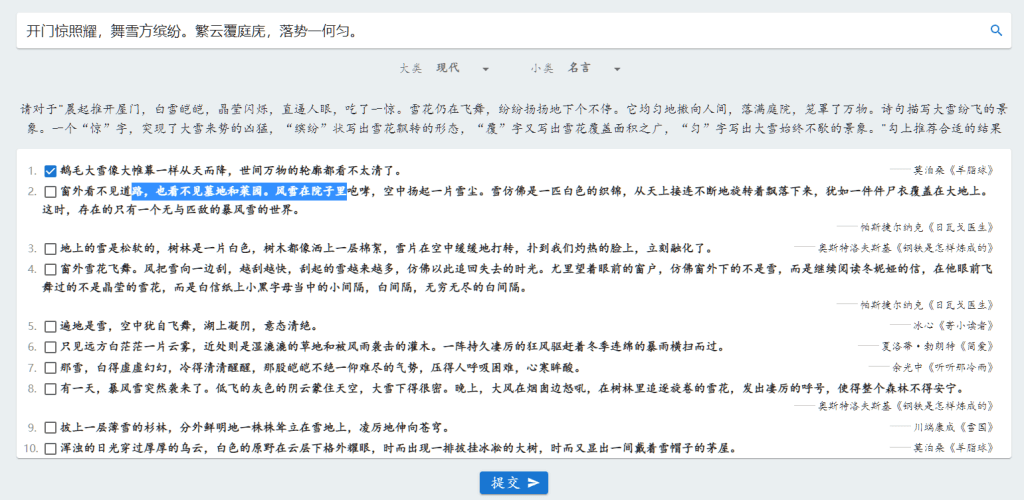Check result 8 starting 有一天，暴风雪
The width and height of the screenshot is (1024, 500).
[50, 389]
